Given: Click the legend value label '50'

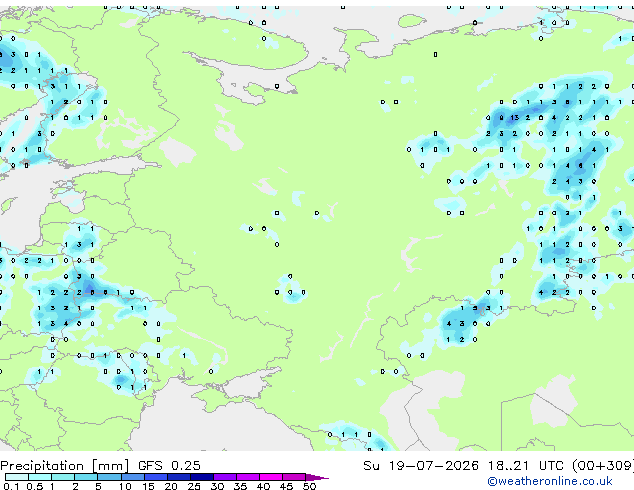Looking at the screenshot, I should (309, 486).
